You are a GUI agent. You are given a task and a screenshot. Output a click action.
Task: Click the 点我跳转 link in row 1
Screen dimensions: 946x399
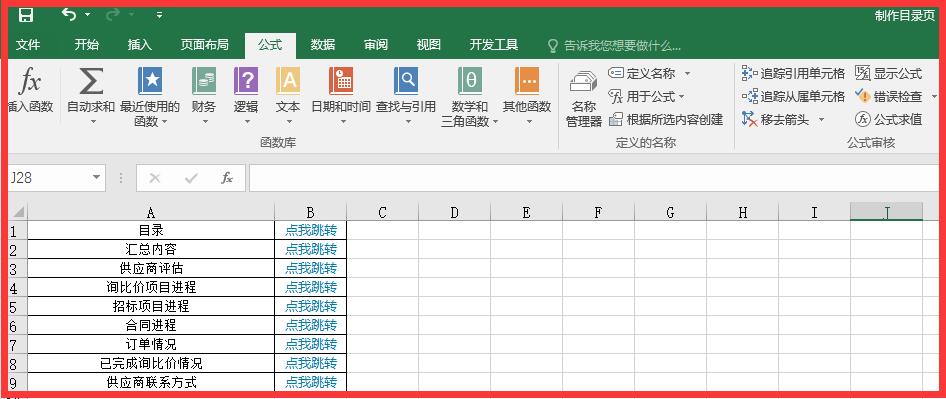click(x=311, y=230)
